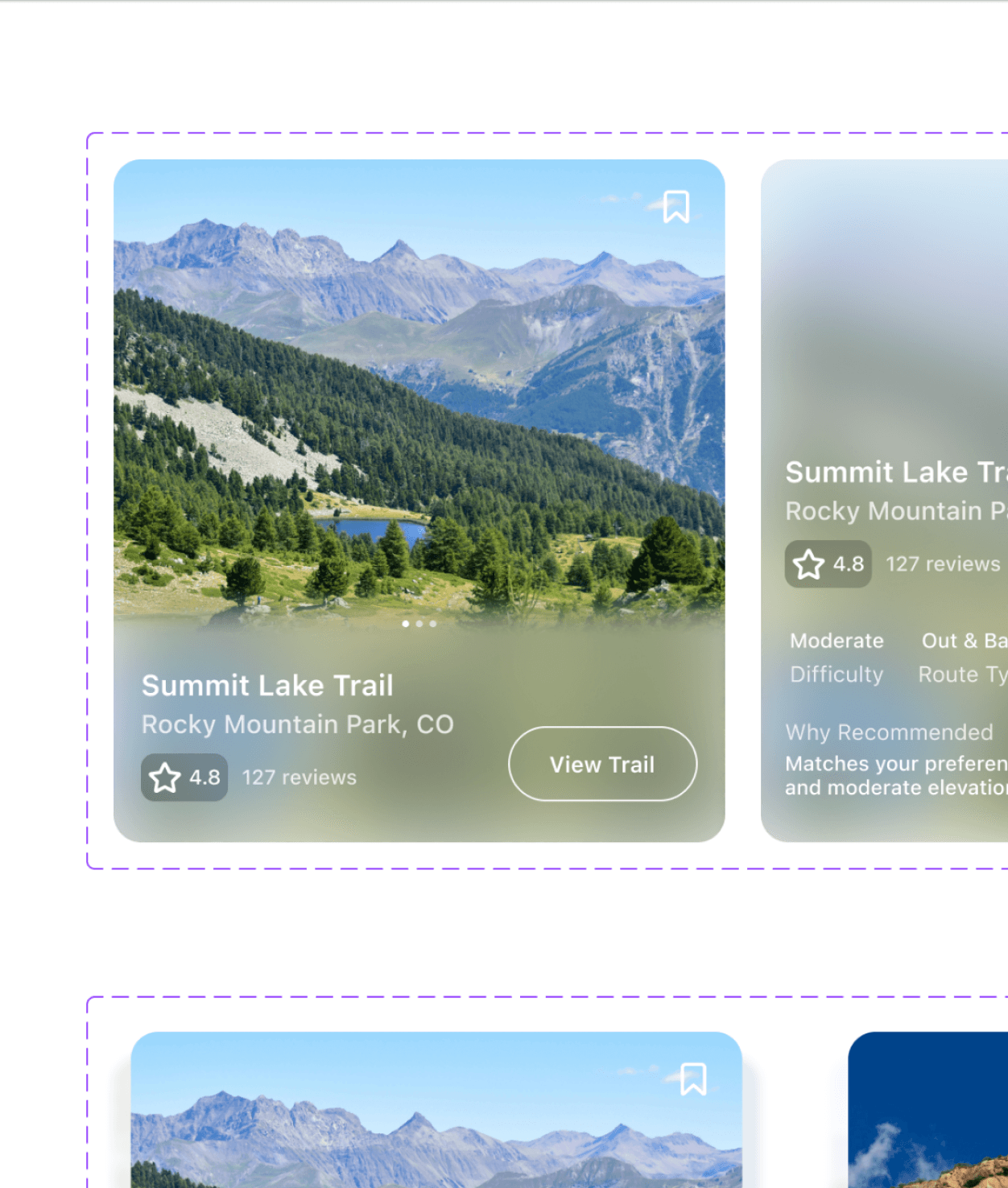Click the 4.8 rating badge on first card

click(x=184, y=778)
